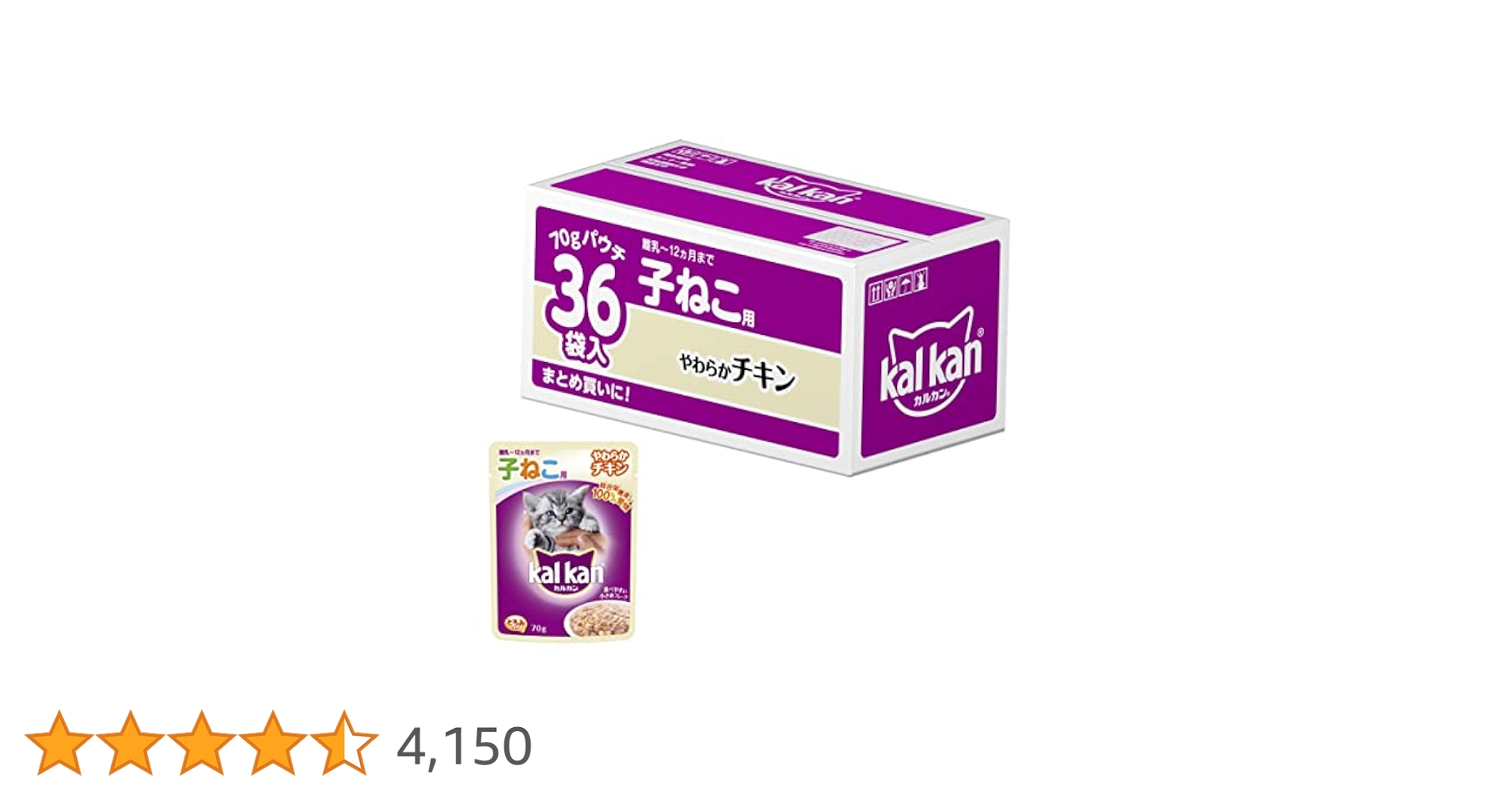This screenshot has height=792, width=1512.
Task: Click the 70gパウチ label on the box
Action: pos(587,242)
